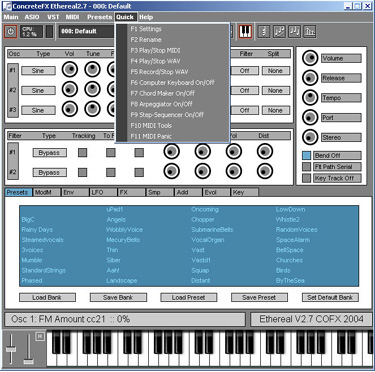Click the Tempo knob
This screenshot has height=372, width=375.
click(x=310, y=98)
